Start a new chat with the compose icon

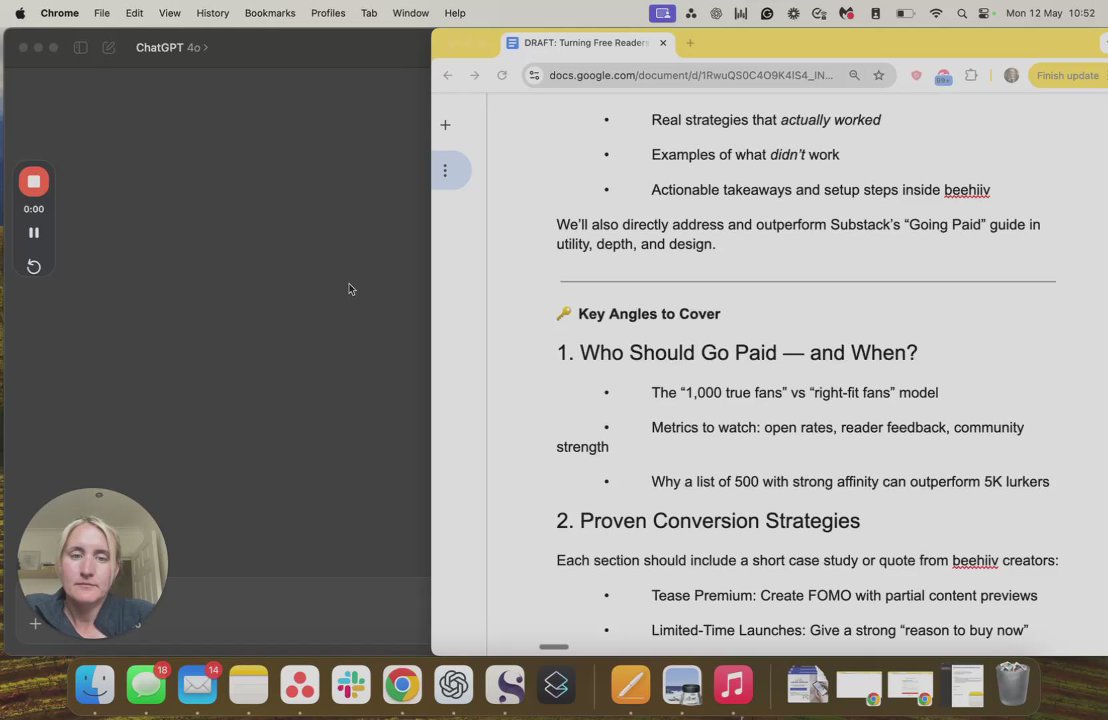tap(108, 47)
